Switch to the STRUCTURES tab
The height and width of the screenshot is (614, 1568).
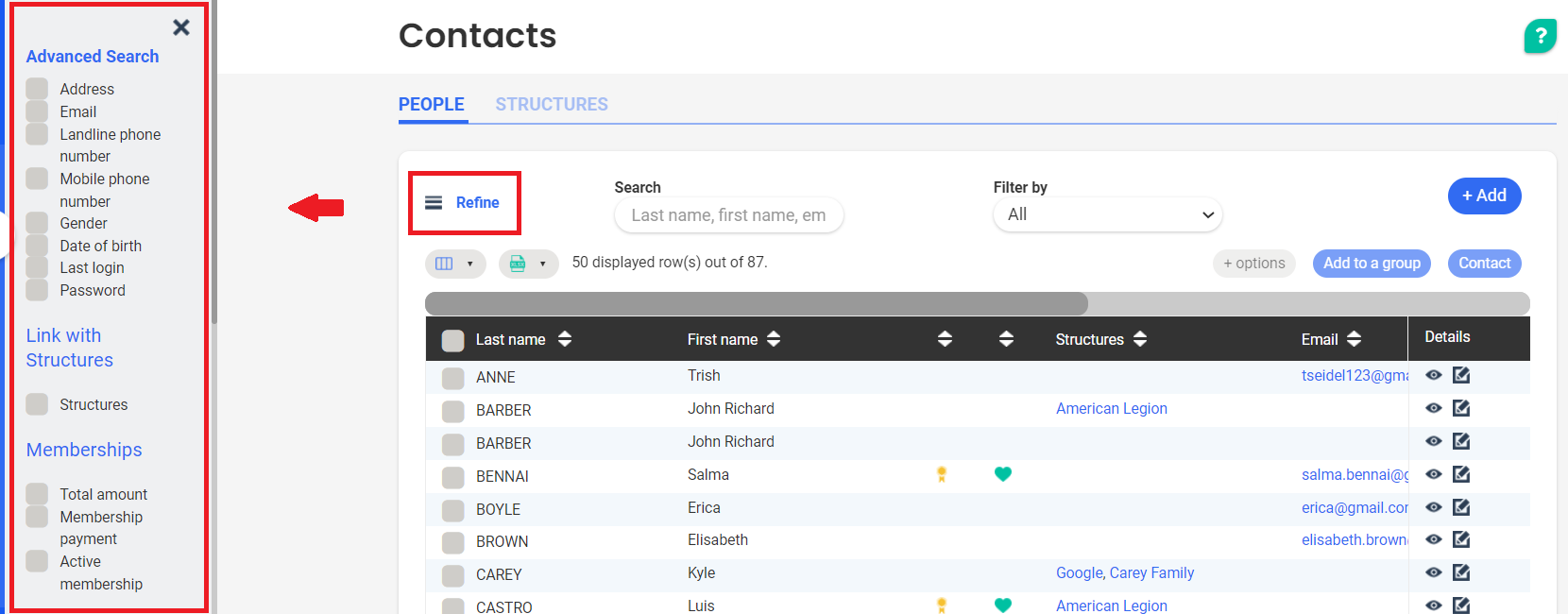(552, 105)
